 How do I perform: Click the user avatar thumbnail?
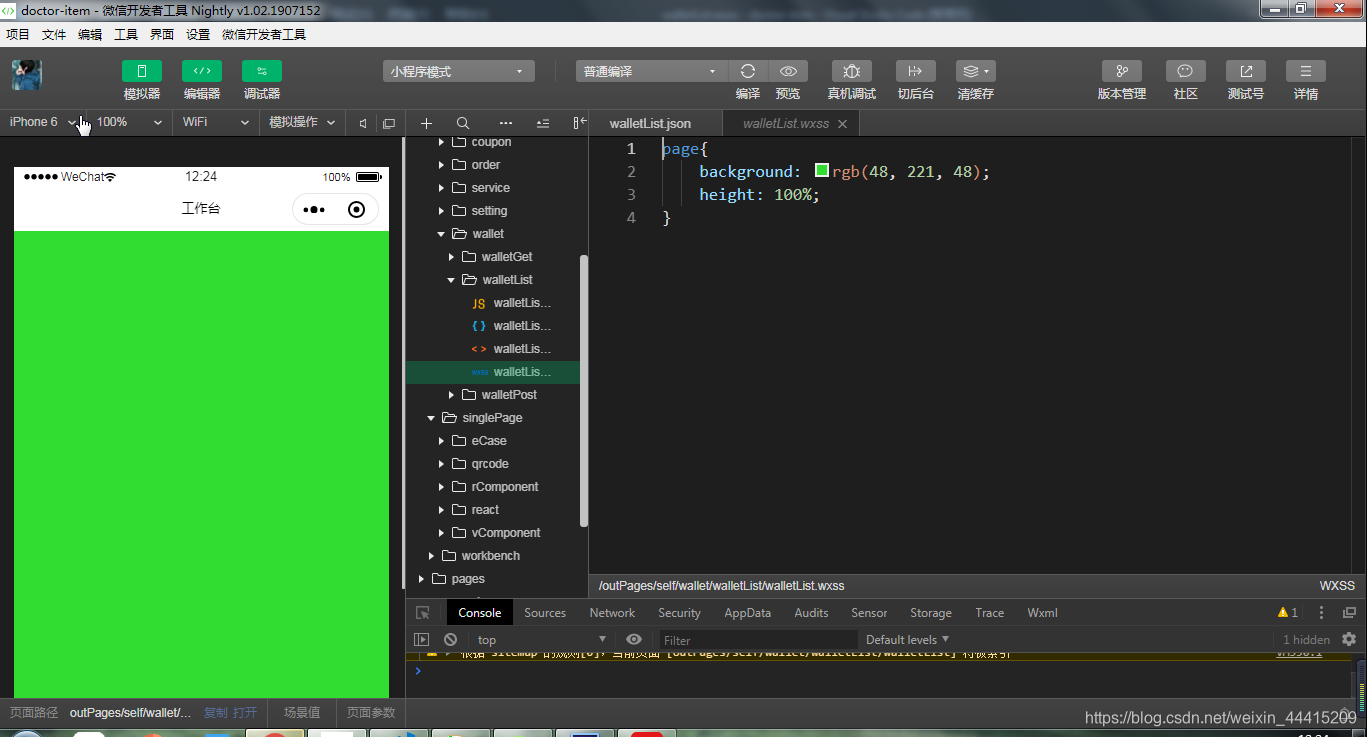[27, 75]
